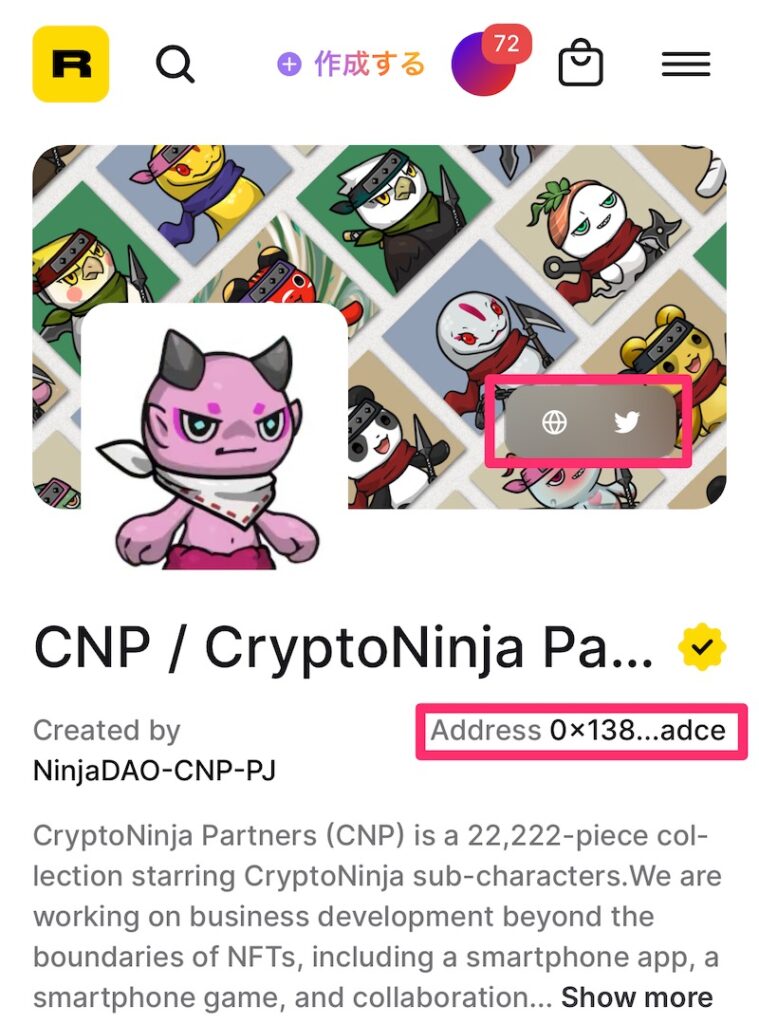
Task: Copy contract address 0x138...adce
Action: 638,730
